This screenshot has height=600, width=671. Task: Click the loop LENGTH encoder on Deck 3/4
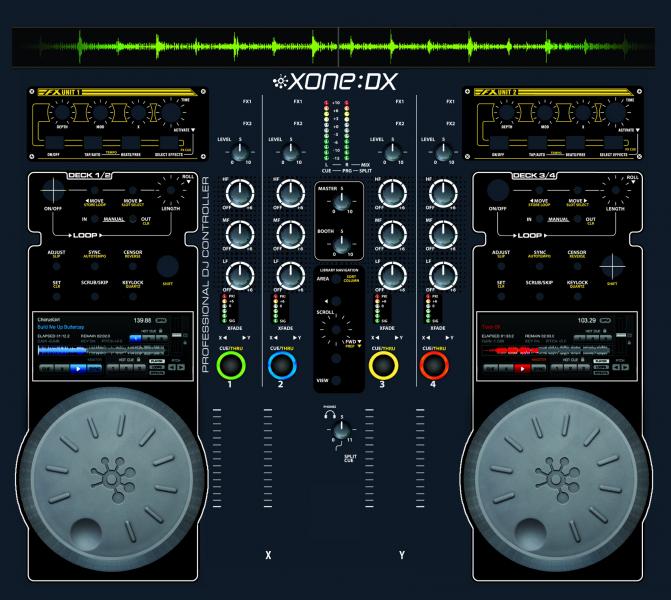click(615, 190)
